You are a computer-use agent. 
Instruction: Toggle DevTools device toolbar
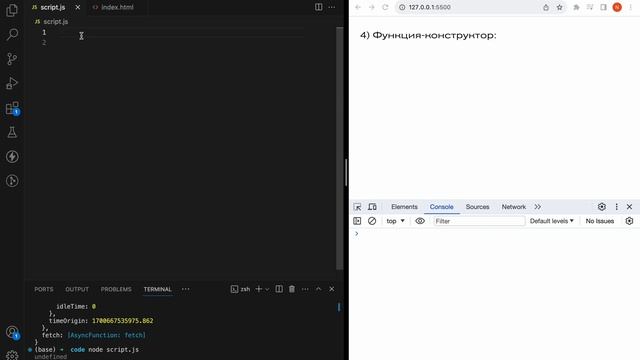(x=372, y=207)
